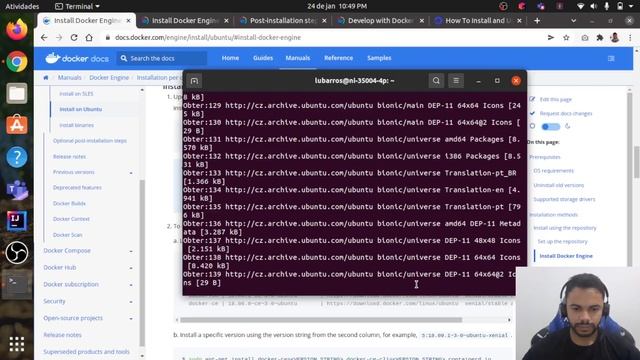Viewport: 640px width, 360px height.
Task: Click Request docs changes link
Action: 566,113
